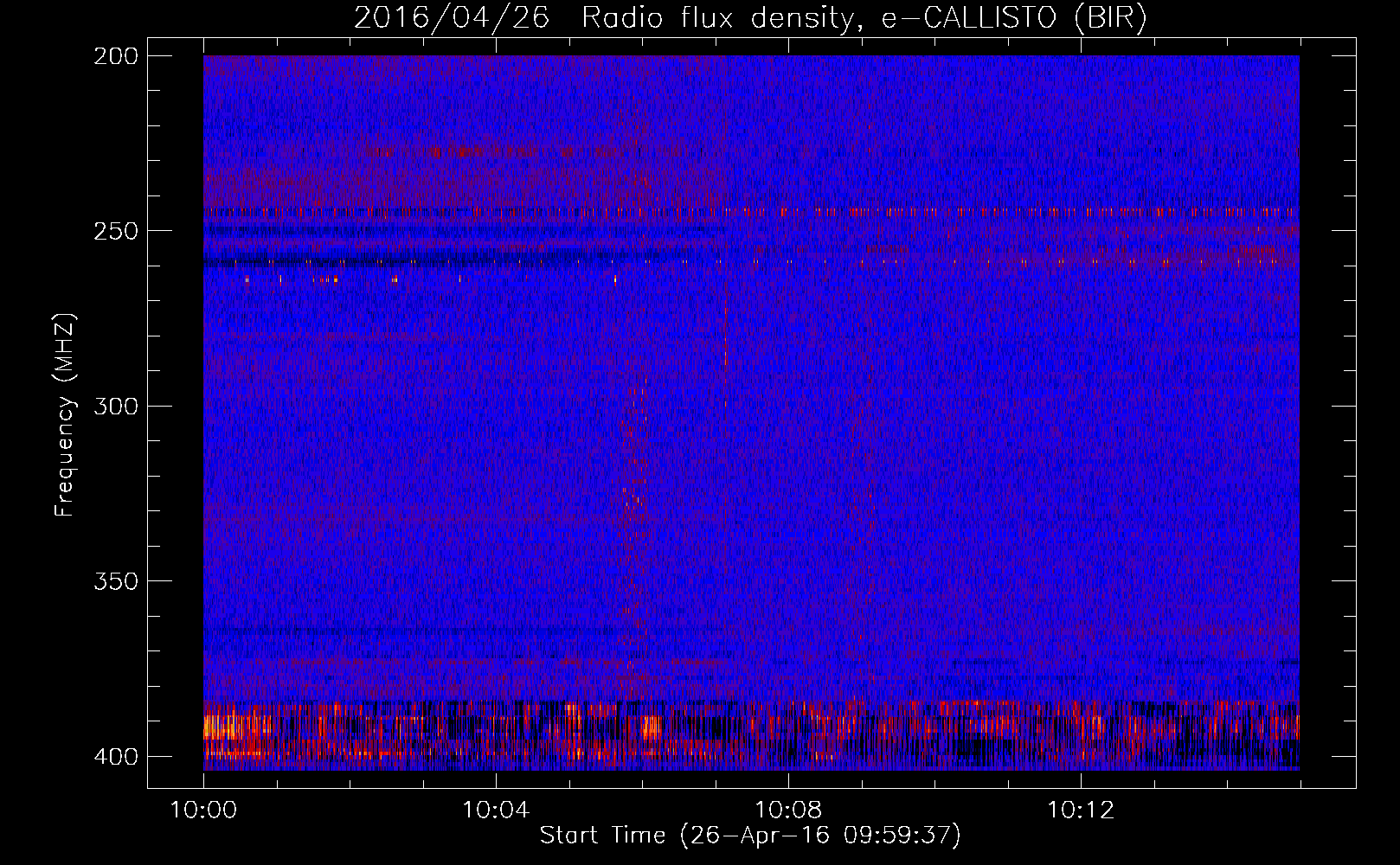The width and height of the screenshot is (1400, 865).
Task: Select the 'Frequency (MHZ)' y-axis label
Action: [x=65, y=414]
